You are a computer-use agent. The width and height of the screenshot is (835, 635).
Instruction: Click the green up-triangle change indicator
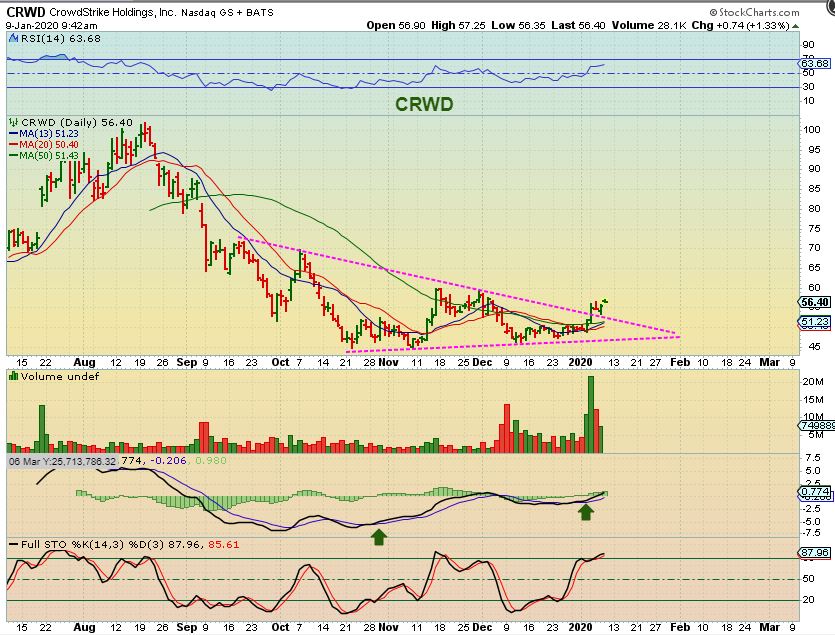pyautogui.click(x=796, y=26)
